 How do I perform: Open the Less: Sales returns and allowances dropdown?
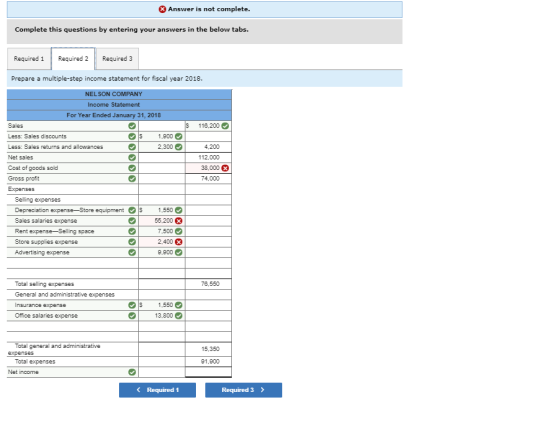(72, 147)
